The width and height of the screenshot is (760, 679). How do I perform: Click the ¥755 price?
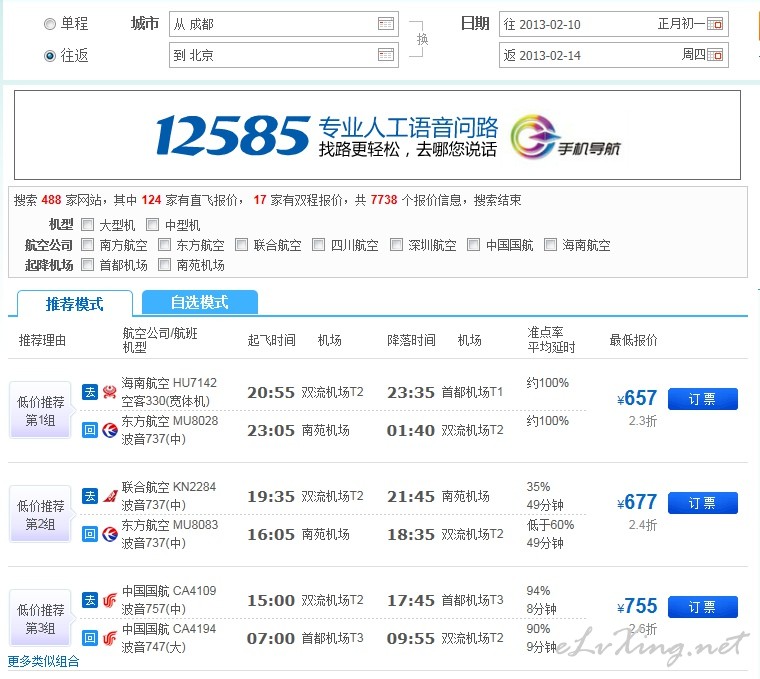click(x=637, y=606)
